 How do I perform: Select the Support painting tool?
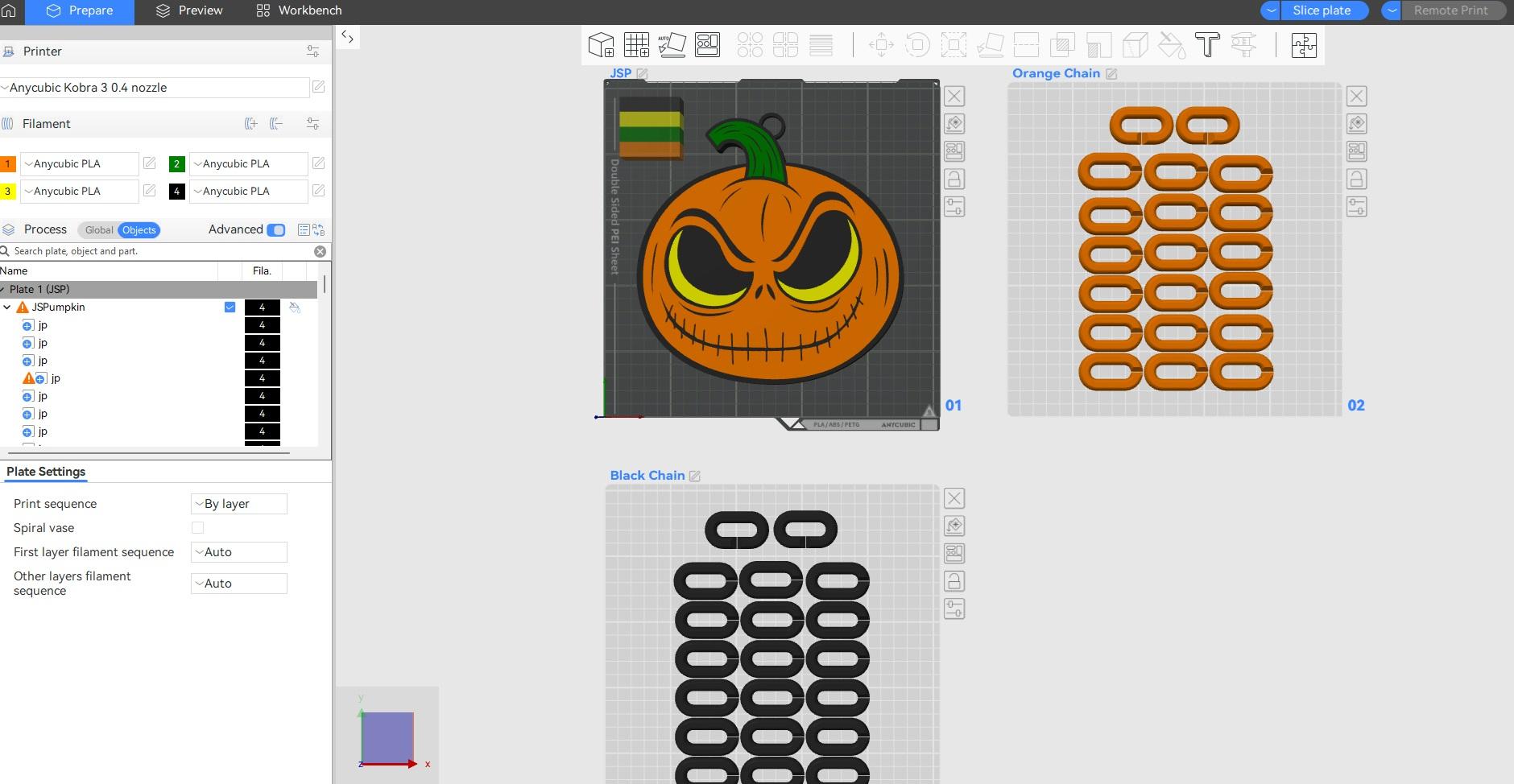1098,45
